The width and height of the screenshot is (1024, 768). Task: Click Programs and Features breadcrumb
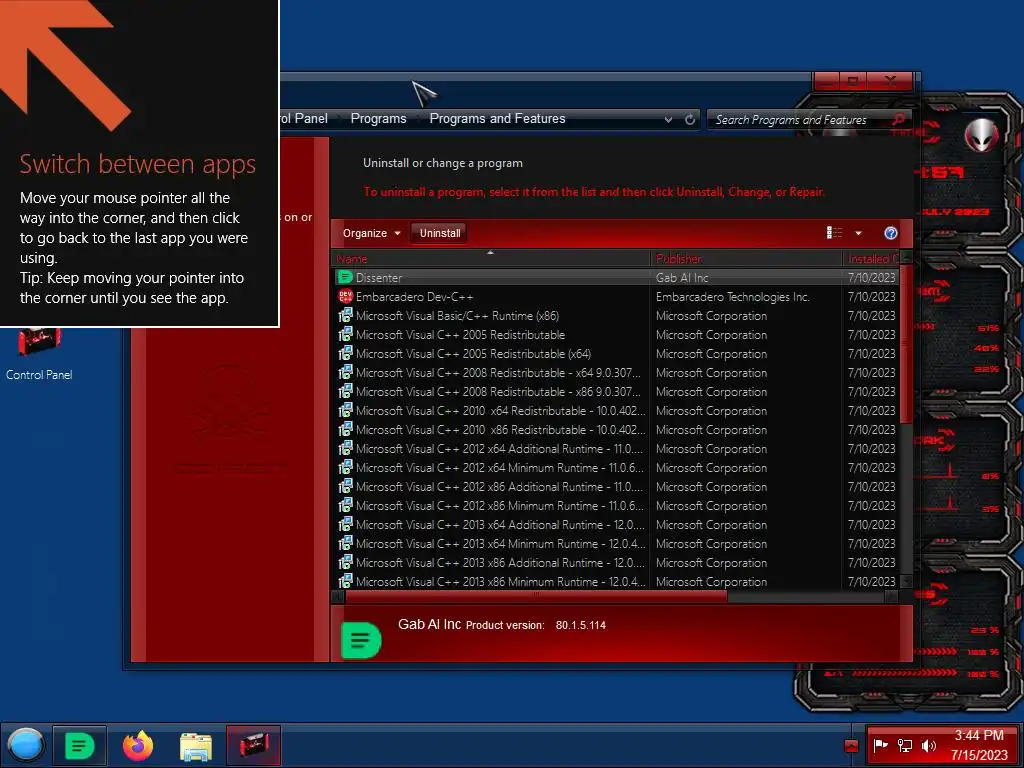pyautogui.click(x=497, y=119)
